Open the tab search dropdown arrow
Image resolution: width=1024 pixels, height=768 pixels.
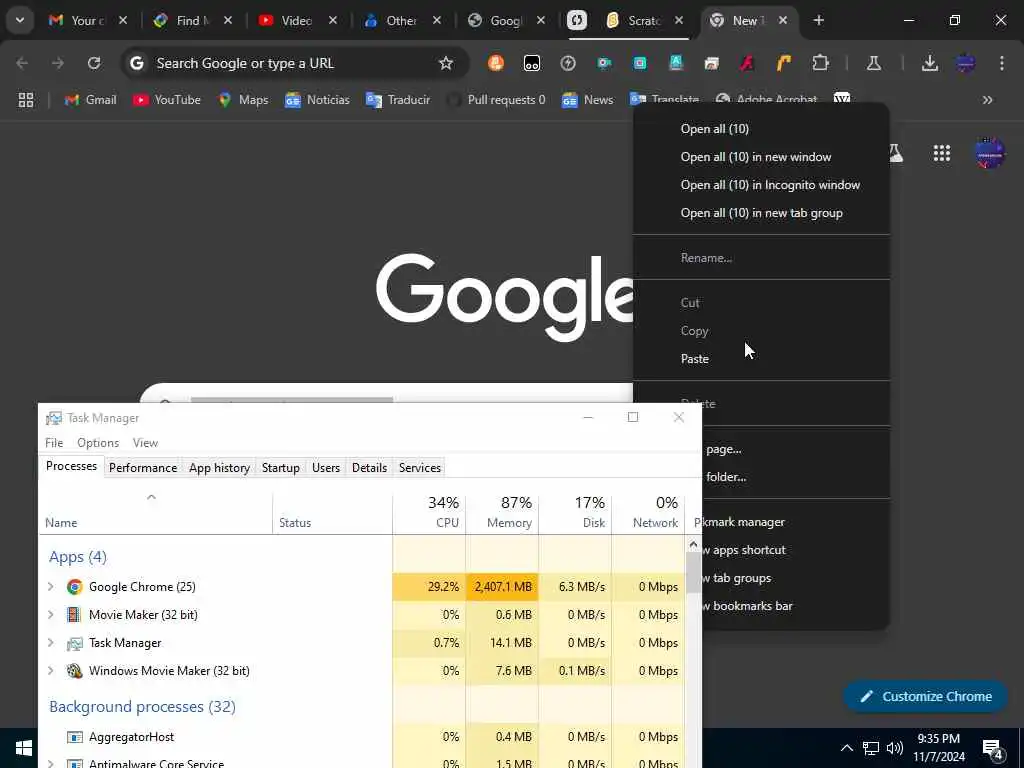pyautogui.click(x=20, y=20)
